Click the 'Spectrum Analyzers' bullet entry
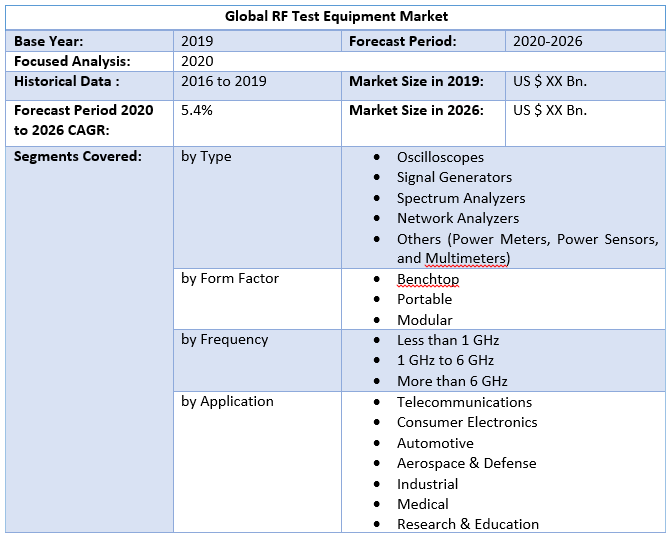This screenshot has width=672, height=542. point(460,198)
